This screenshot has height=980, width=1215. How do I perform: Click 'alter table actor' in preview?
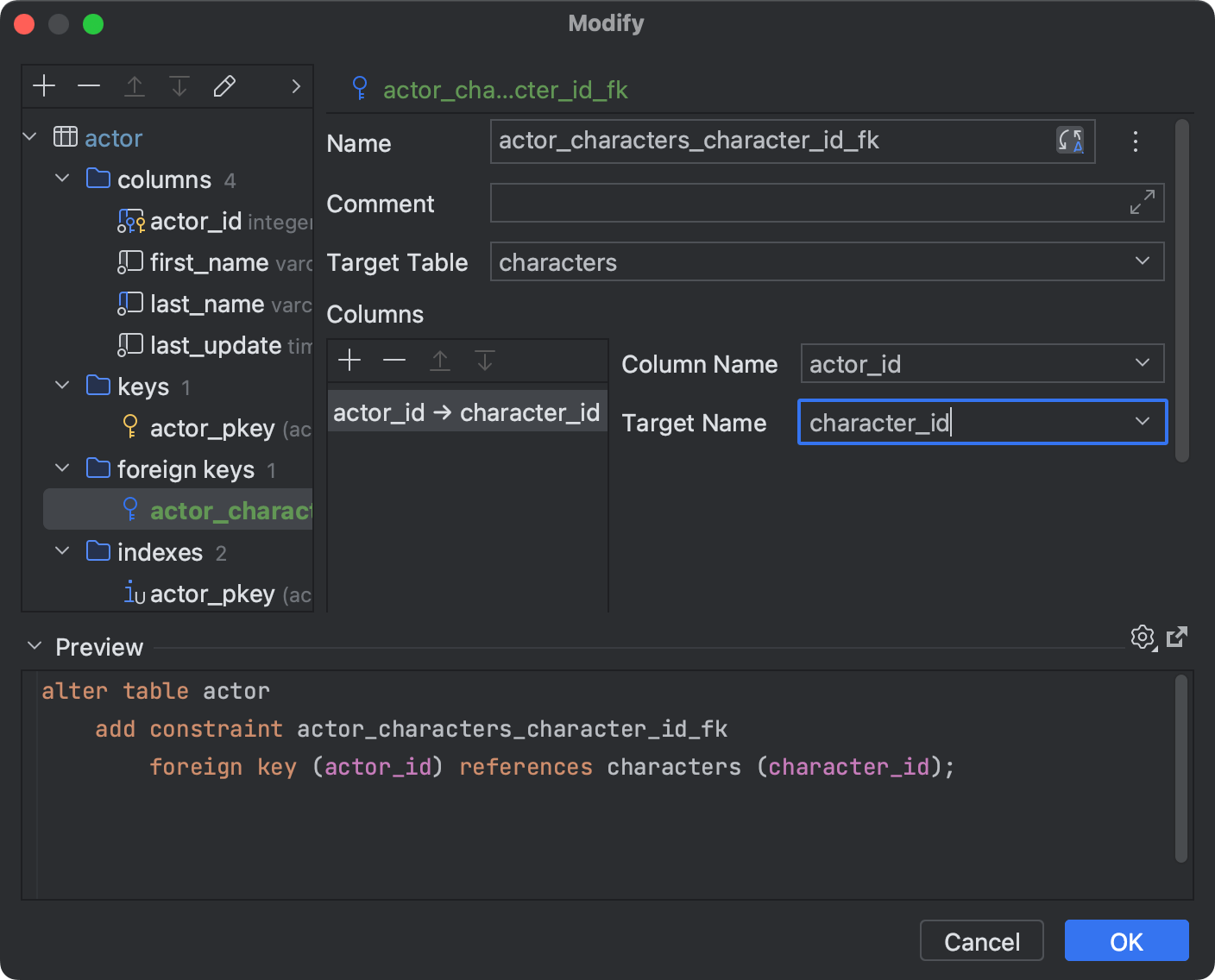155,691
